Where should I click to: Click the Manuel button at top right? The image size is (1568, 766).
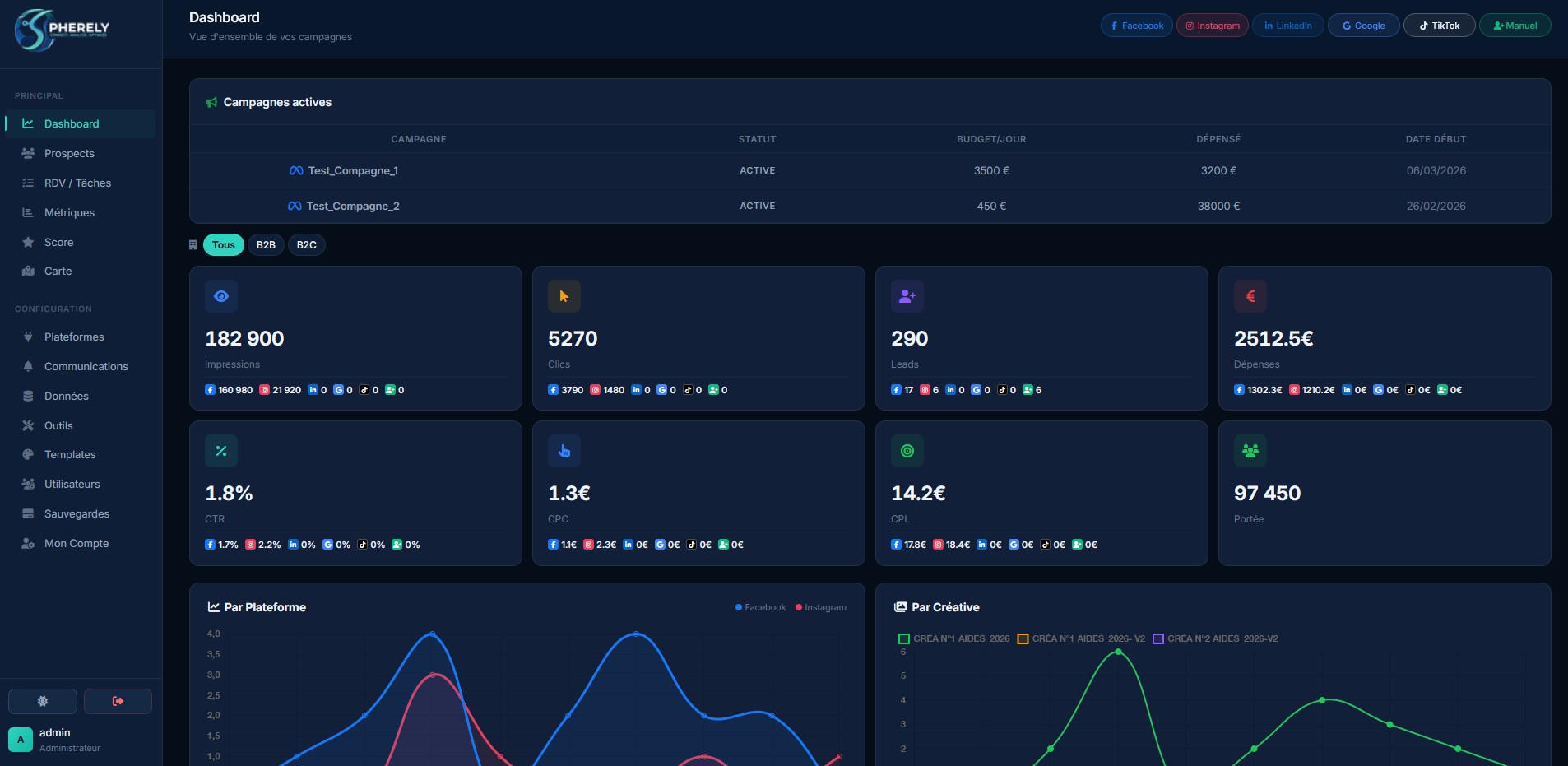[x=1515, y=25]
